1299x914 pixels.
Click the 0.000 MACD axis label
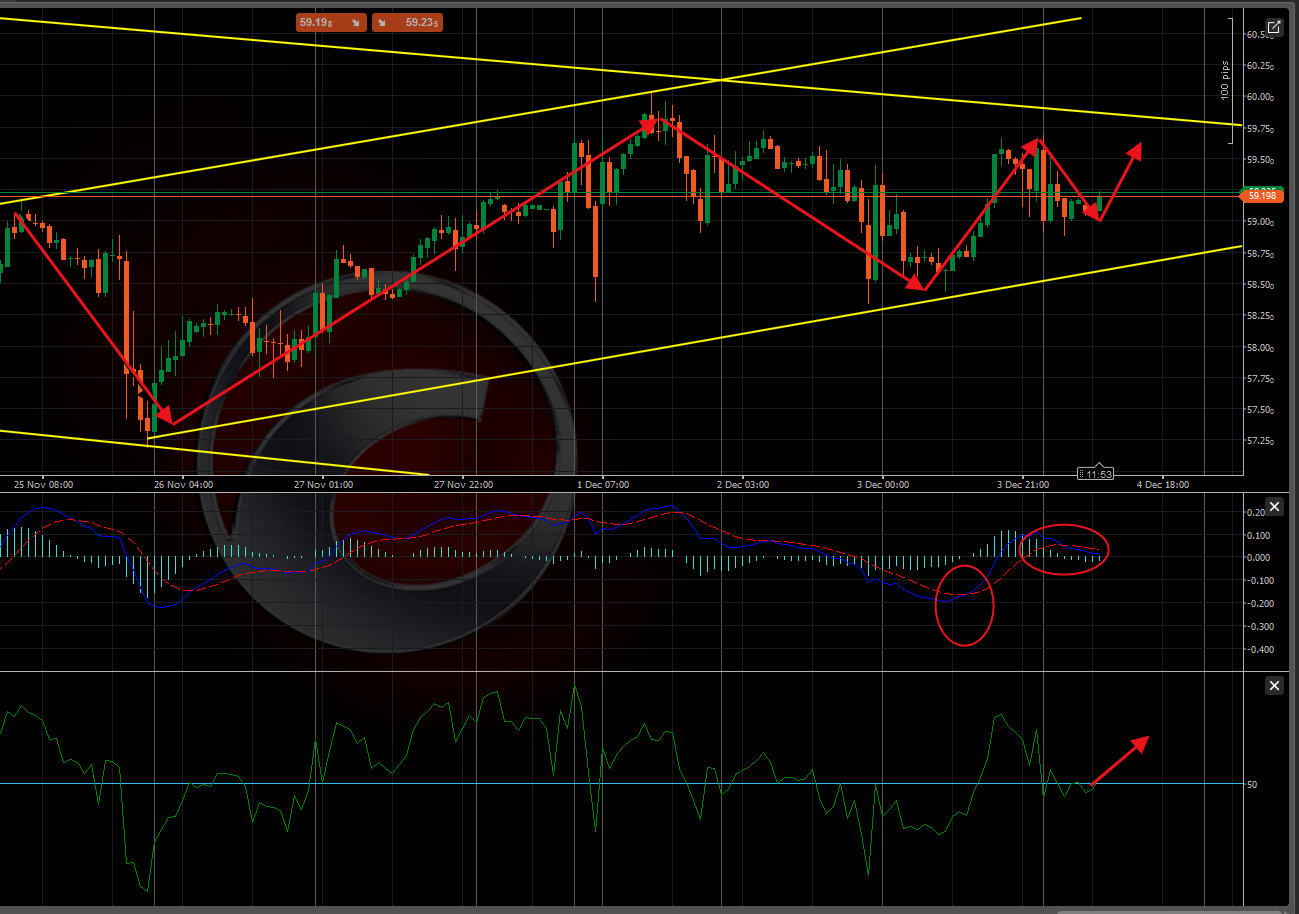pos(1258,558)
